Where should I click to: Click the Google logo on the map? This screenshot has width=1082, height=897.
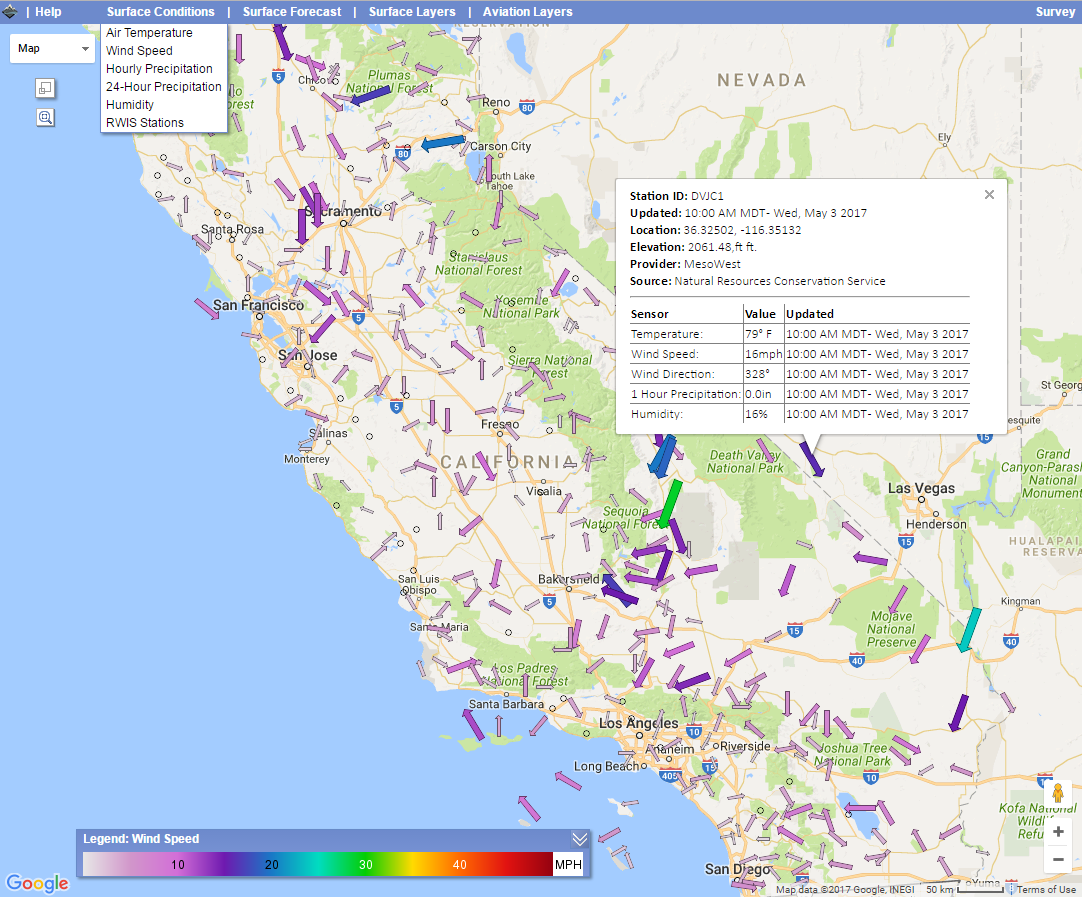click(37, 883)
